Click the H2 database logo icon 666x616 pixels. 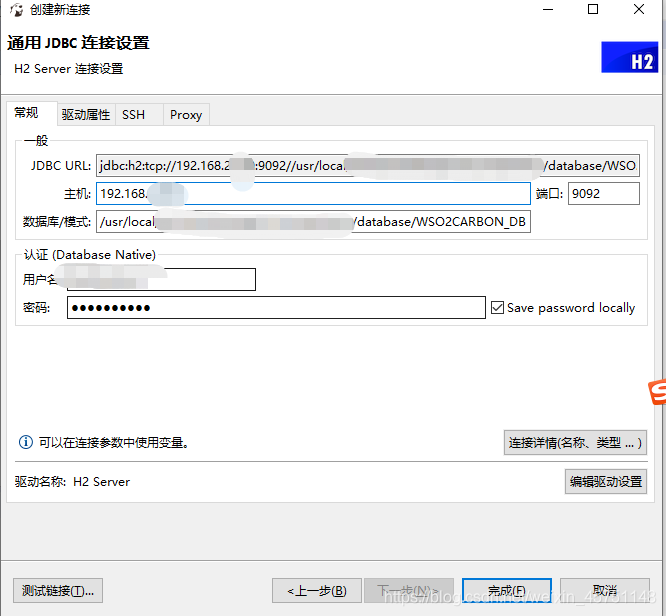tap(629, 57)
